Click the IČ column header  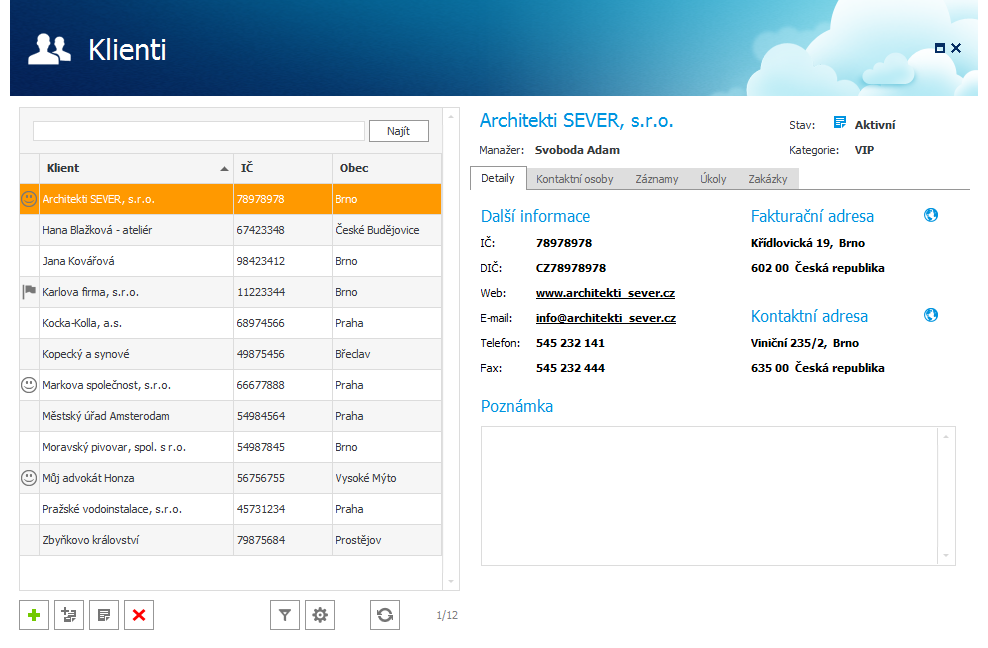tap(282, 168)
